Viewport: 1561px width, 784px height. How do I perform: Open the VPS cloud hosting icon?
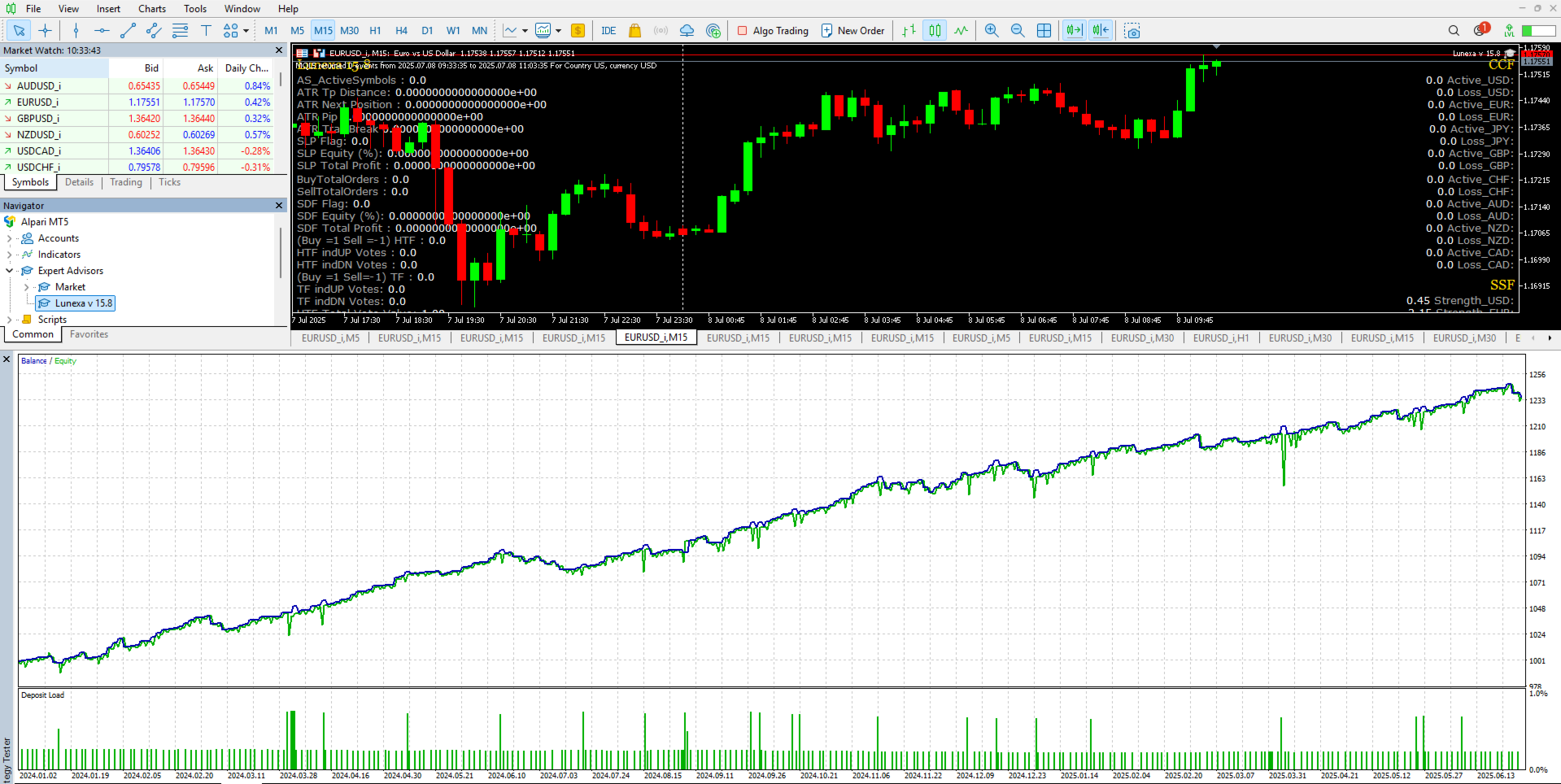687,31
